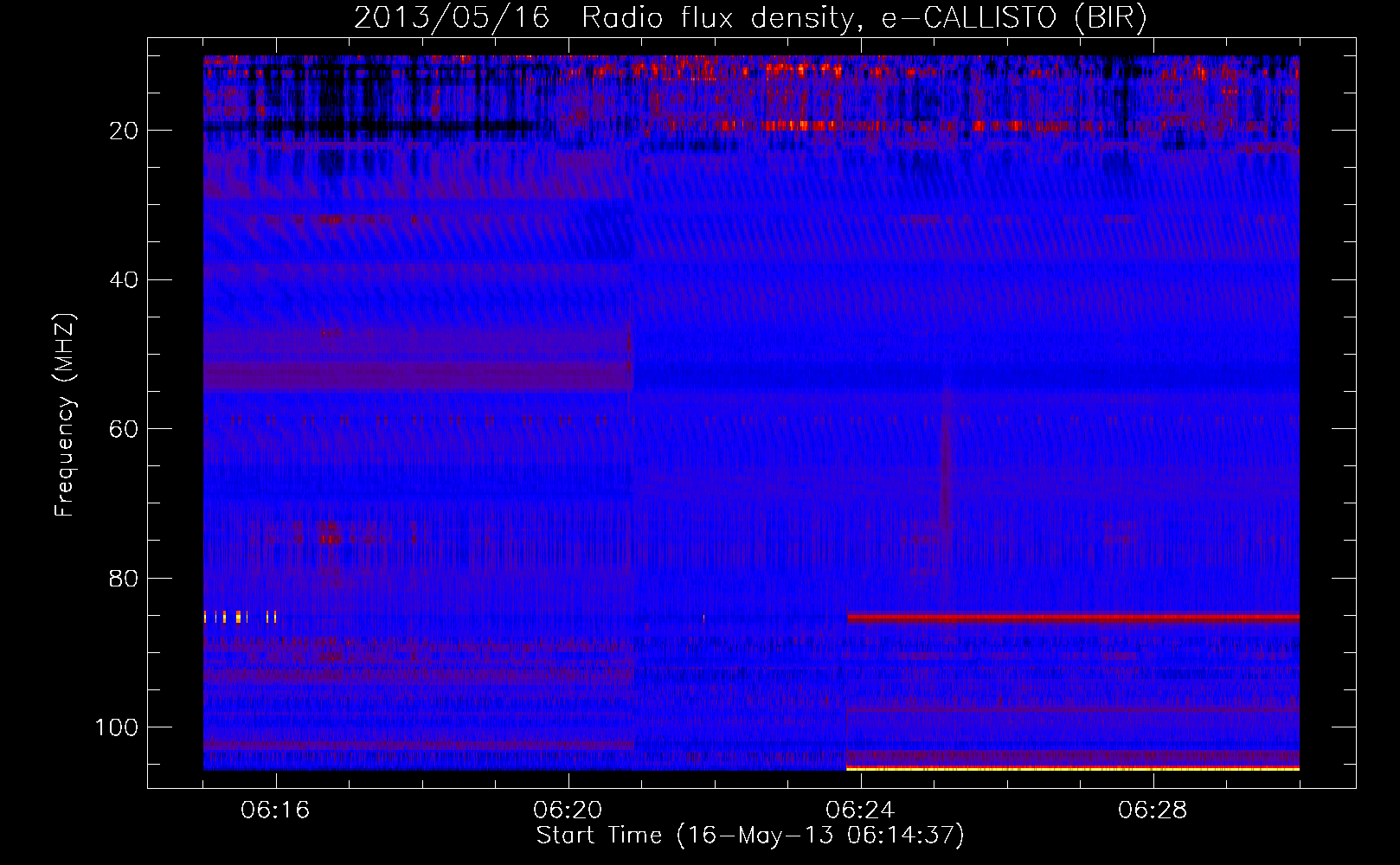The width and height of the screenshot is (1400, 865).
Task: Click the 80 frequency tick label
Action: click(x=125, y=578)
